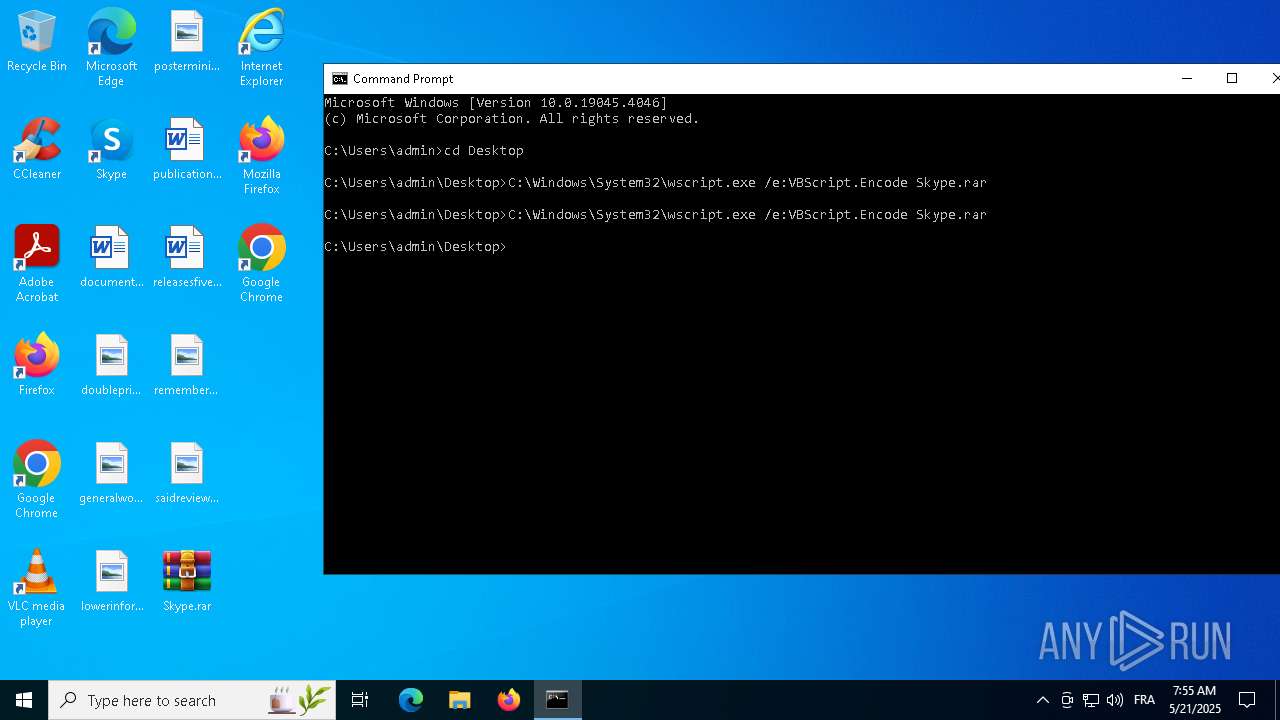Viewport: 1280px width, 720px height.
Task: Open the FRA language input indicator
Action: coord(1144,700)
